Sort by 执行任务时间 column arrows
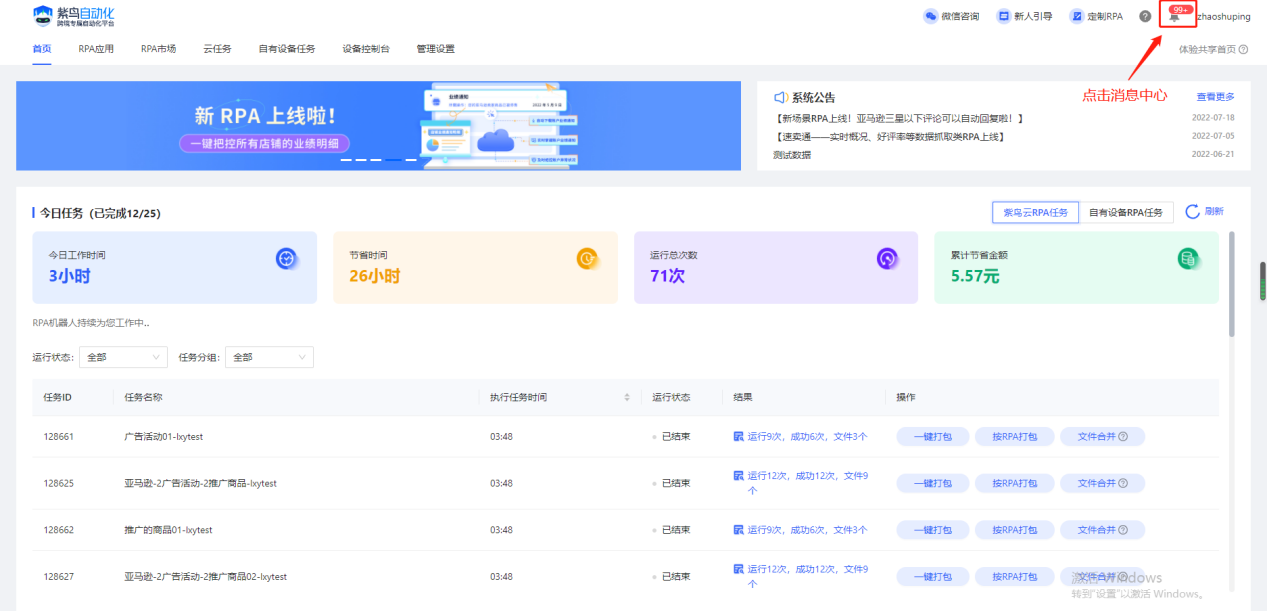 [627, 397]
